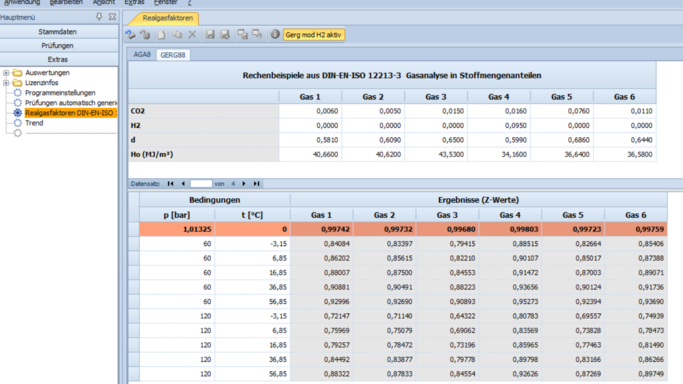Click the Ergebnisse (Z-Werte) group header
Image resolution: width=683 pixels, height=384 pixels.
pyautogui.click(x=478, y=200)
